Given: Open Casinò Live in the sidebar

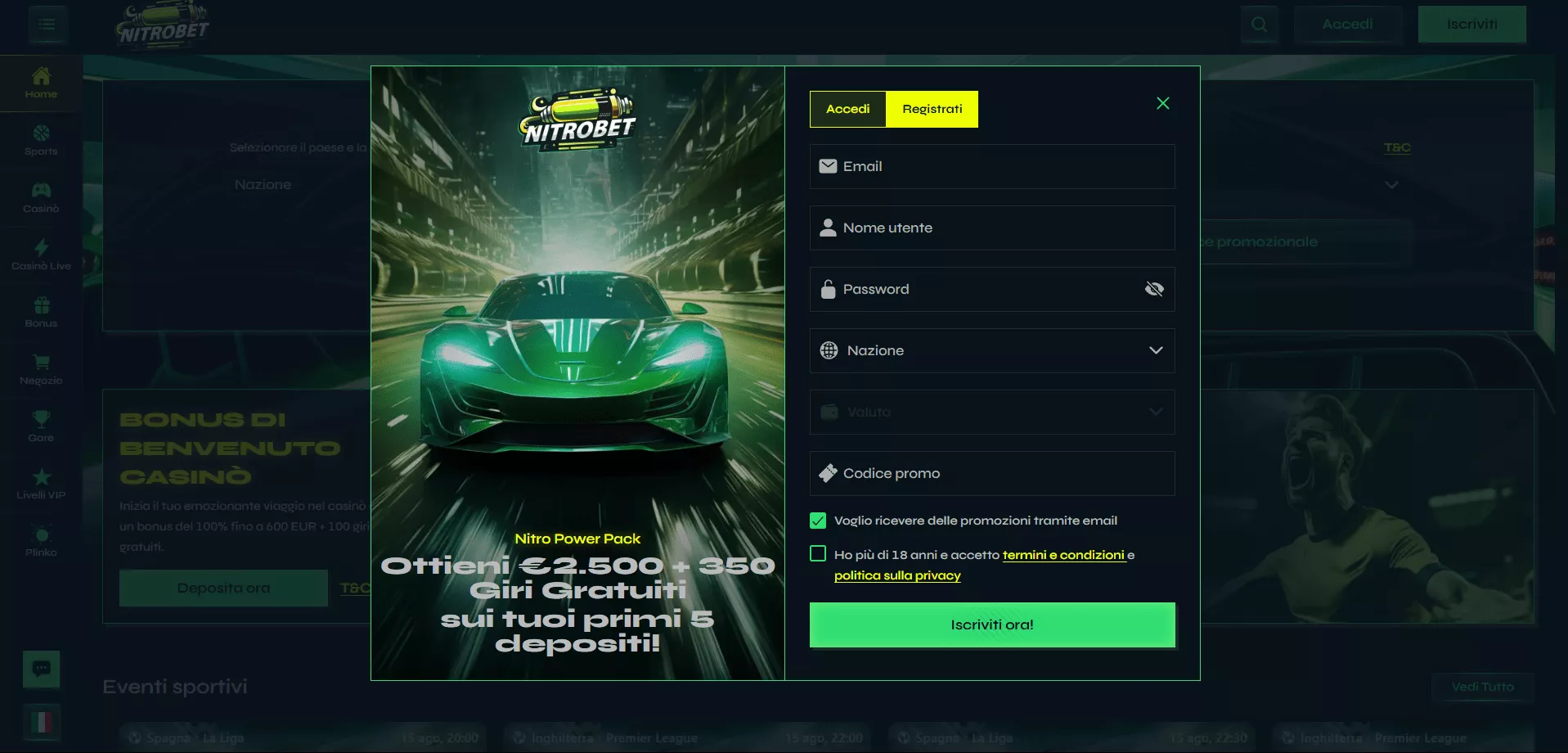Looking at the screenshot, I should [x=41, y=255].
